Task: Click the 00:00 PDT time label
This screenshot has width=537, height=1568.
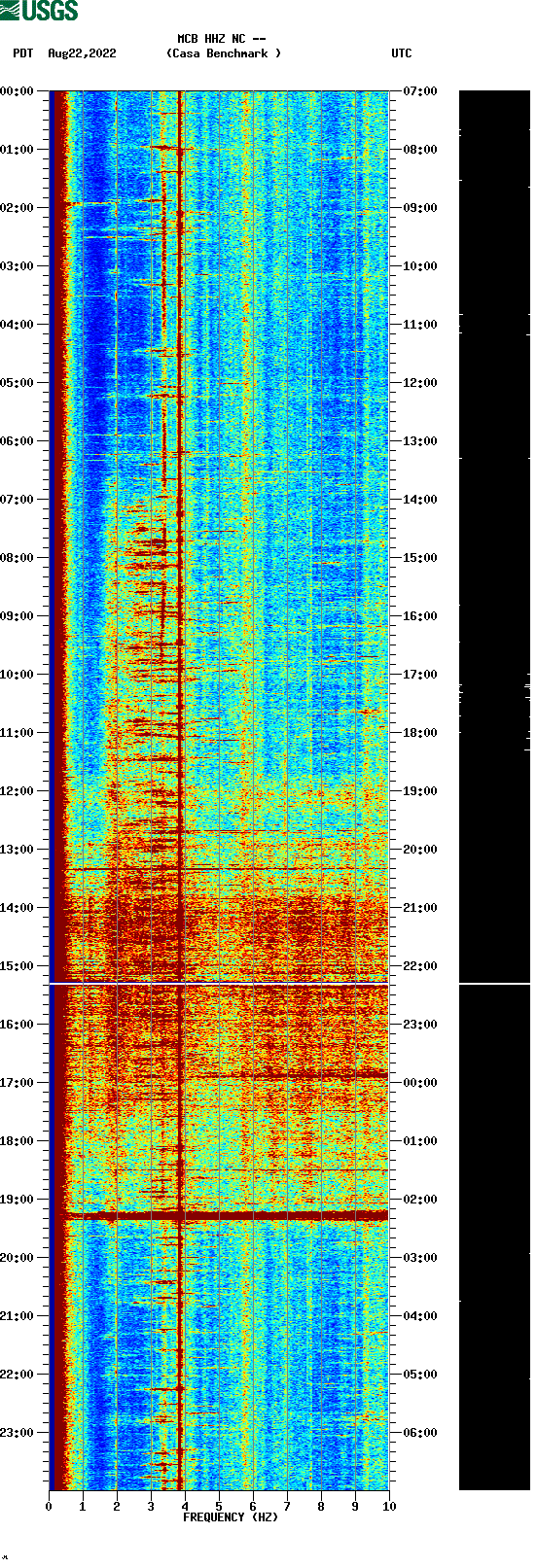Action: 18,91
